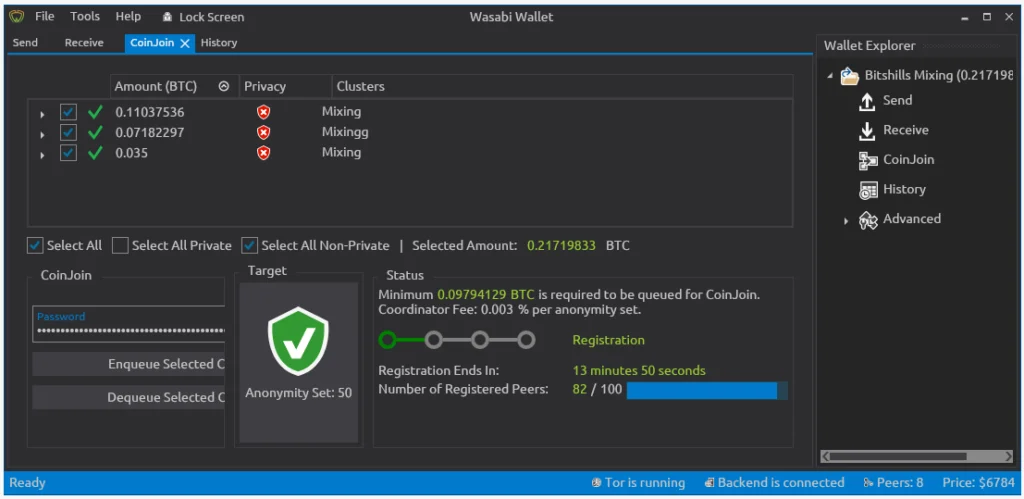Image resolution: width=1024 pixels, height=499 pixels.
Task: Click the green checkmark beside 0.11037536
Action: [x=95, y=112]
